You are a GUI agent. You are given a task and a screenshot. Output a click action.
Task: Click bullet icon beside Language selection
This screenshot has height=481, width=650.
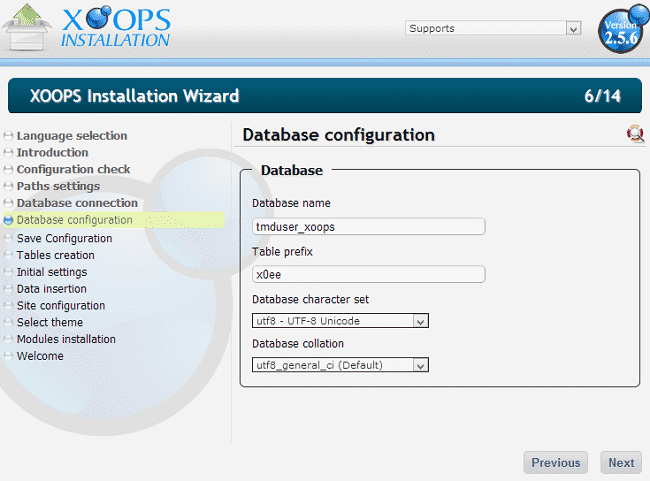(8, 136)
